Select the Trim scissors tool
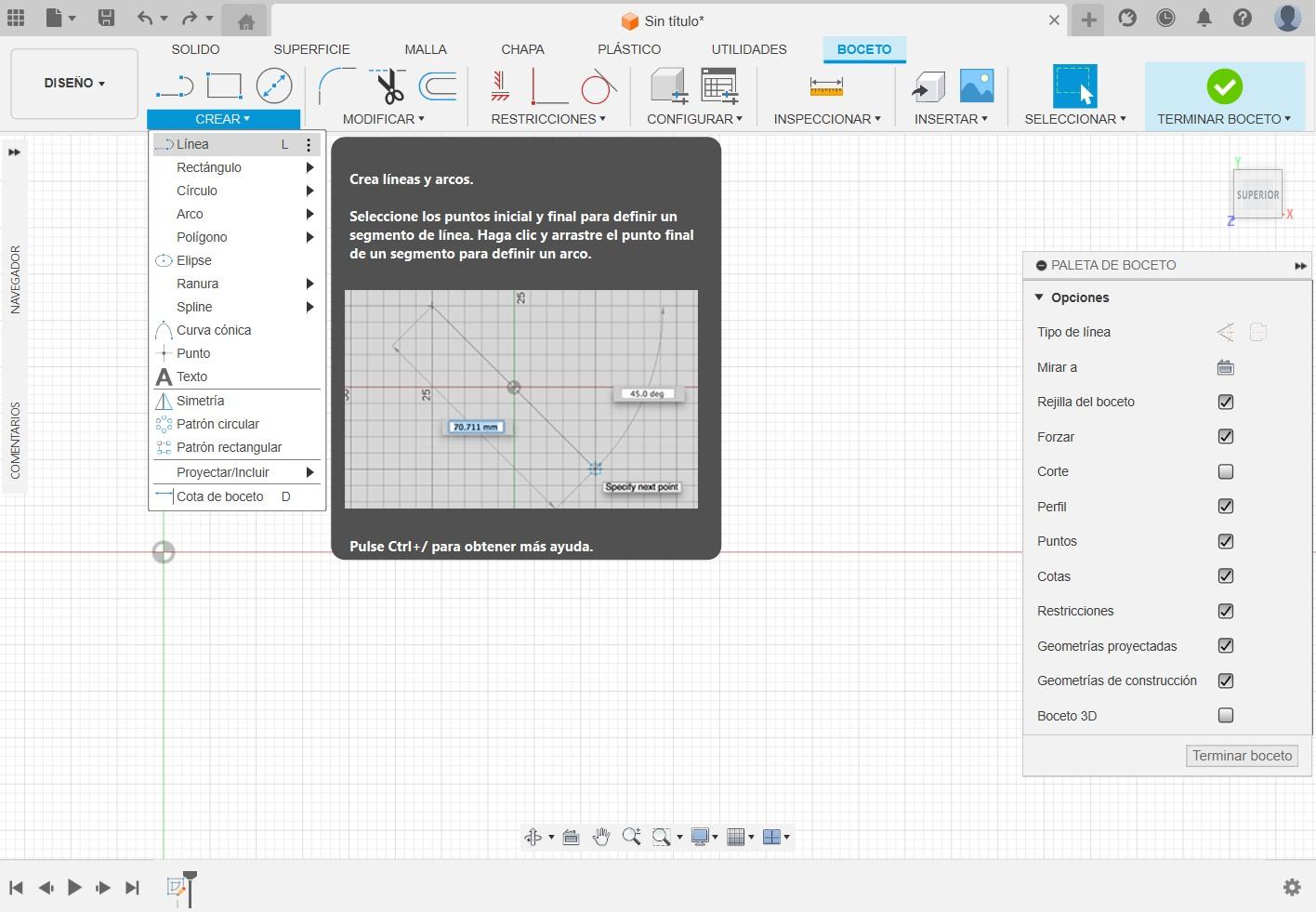The image size is (1316, 912). click(389, 86)
